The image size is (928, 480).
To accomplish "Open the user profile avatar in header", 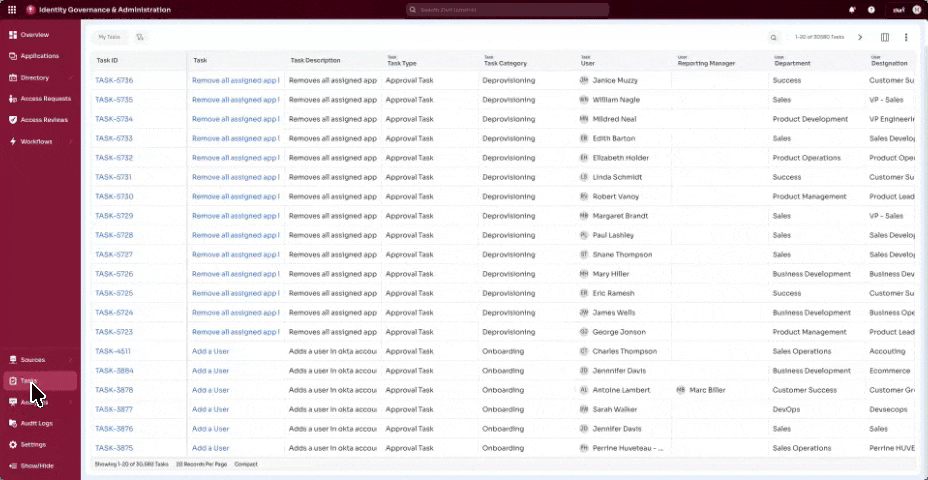I will pyautogui.click(x=917, y=9).
